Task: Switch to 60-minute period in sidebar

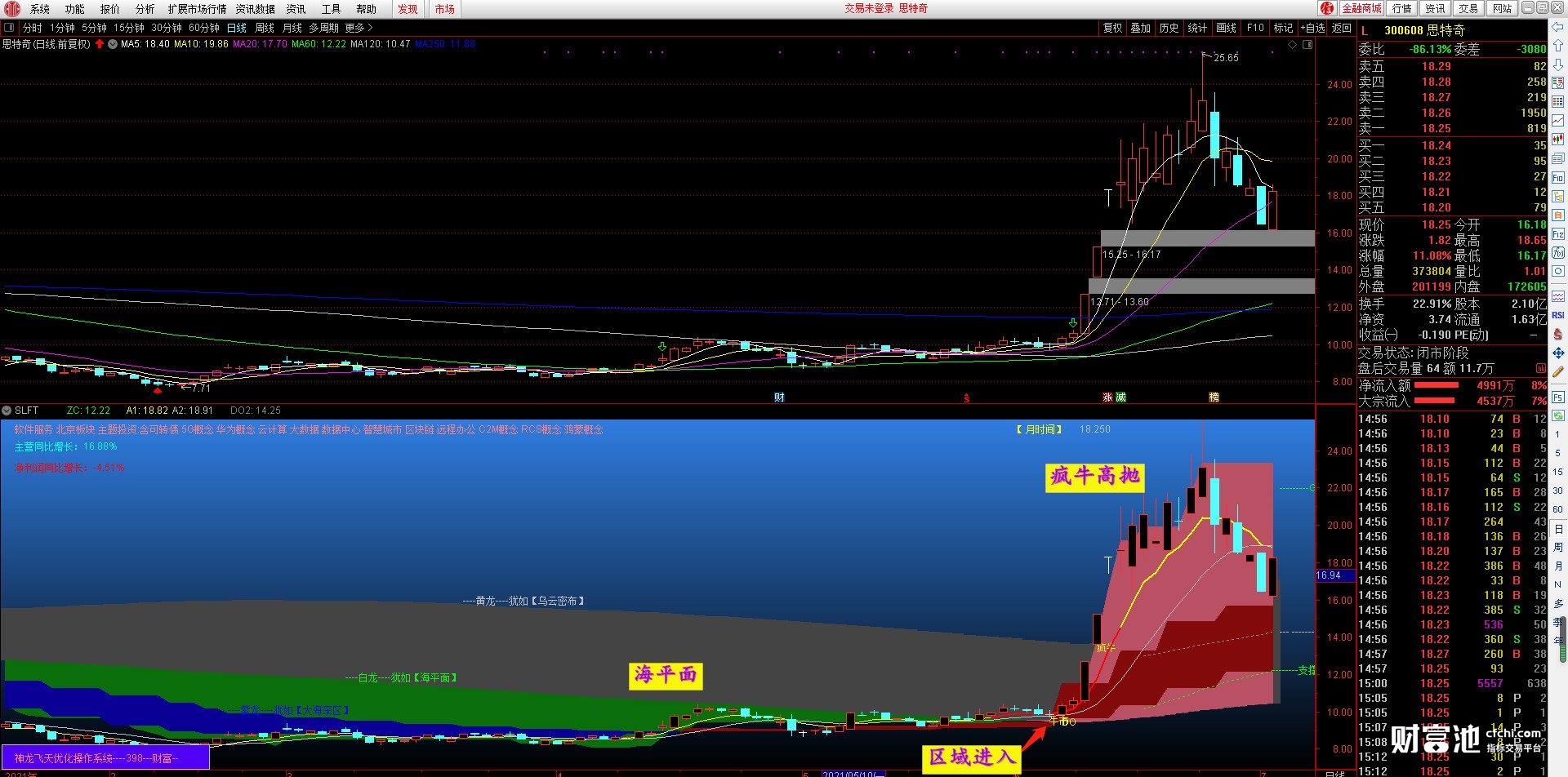Action: coord(1558,509)
